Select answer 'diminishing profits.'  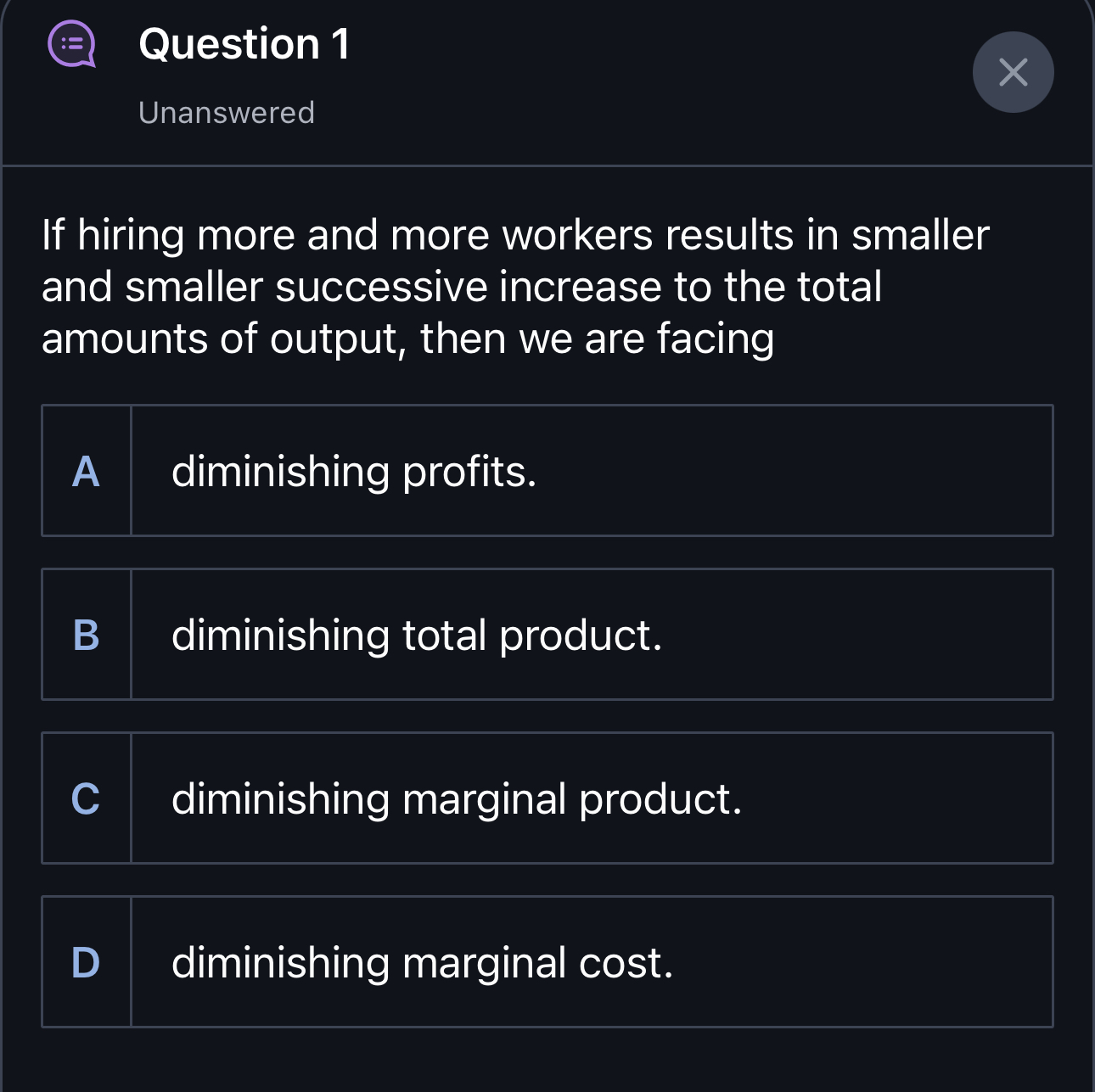click(x=355, y=473)
